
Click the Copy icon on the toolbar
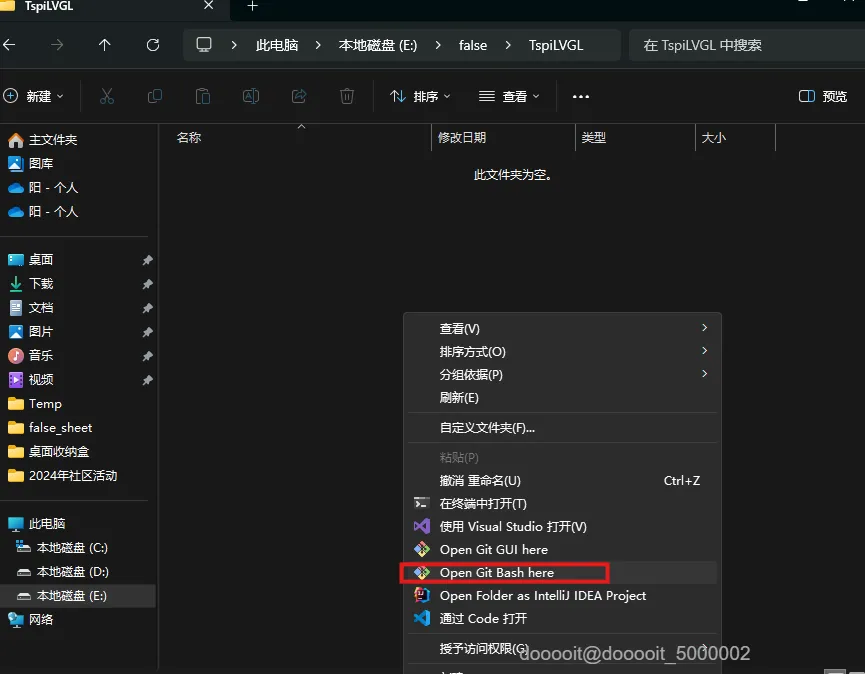(155, 95)
